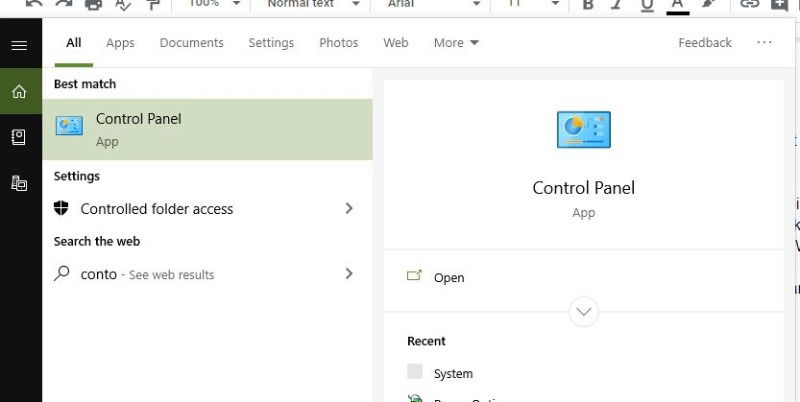The height and width of the screenshot is (402, 800).
Task: Click the Feedback button
Action: [x=705, y=43]
